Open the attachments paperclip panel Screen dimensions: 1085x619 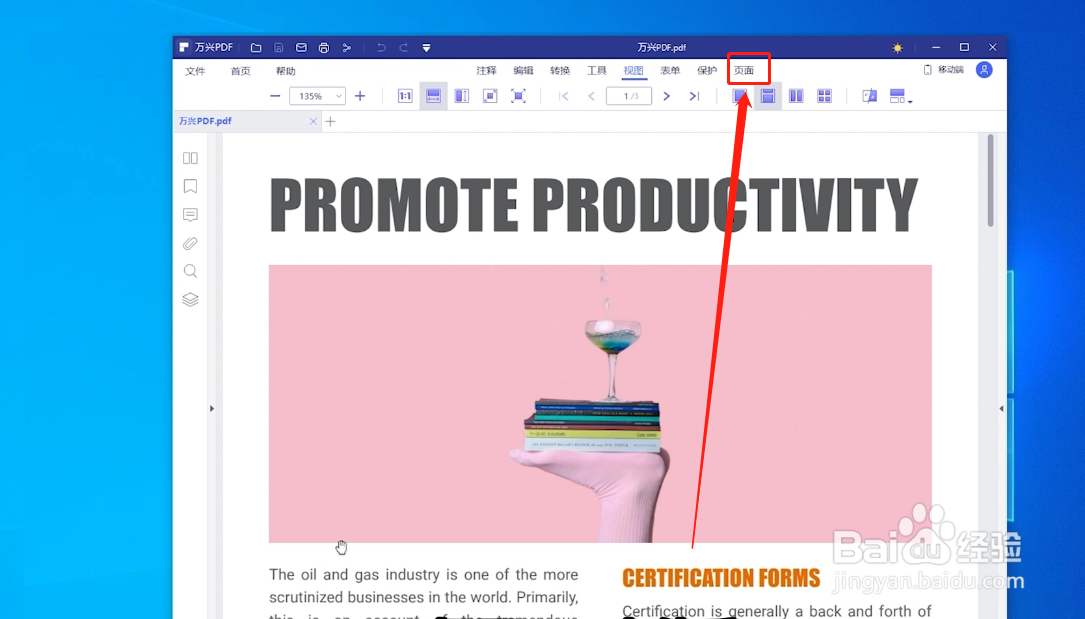[190, 243]
